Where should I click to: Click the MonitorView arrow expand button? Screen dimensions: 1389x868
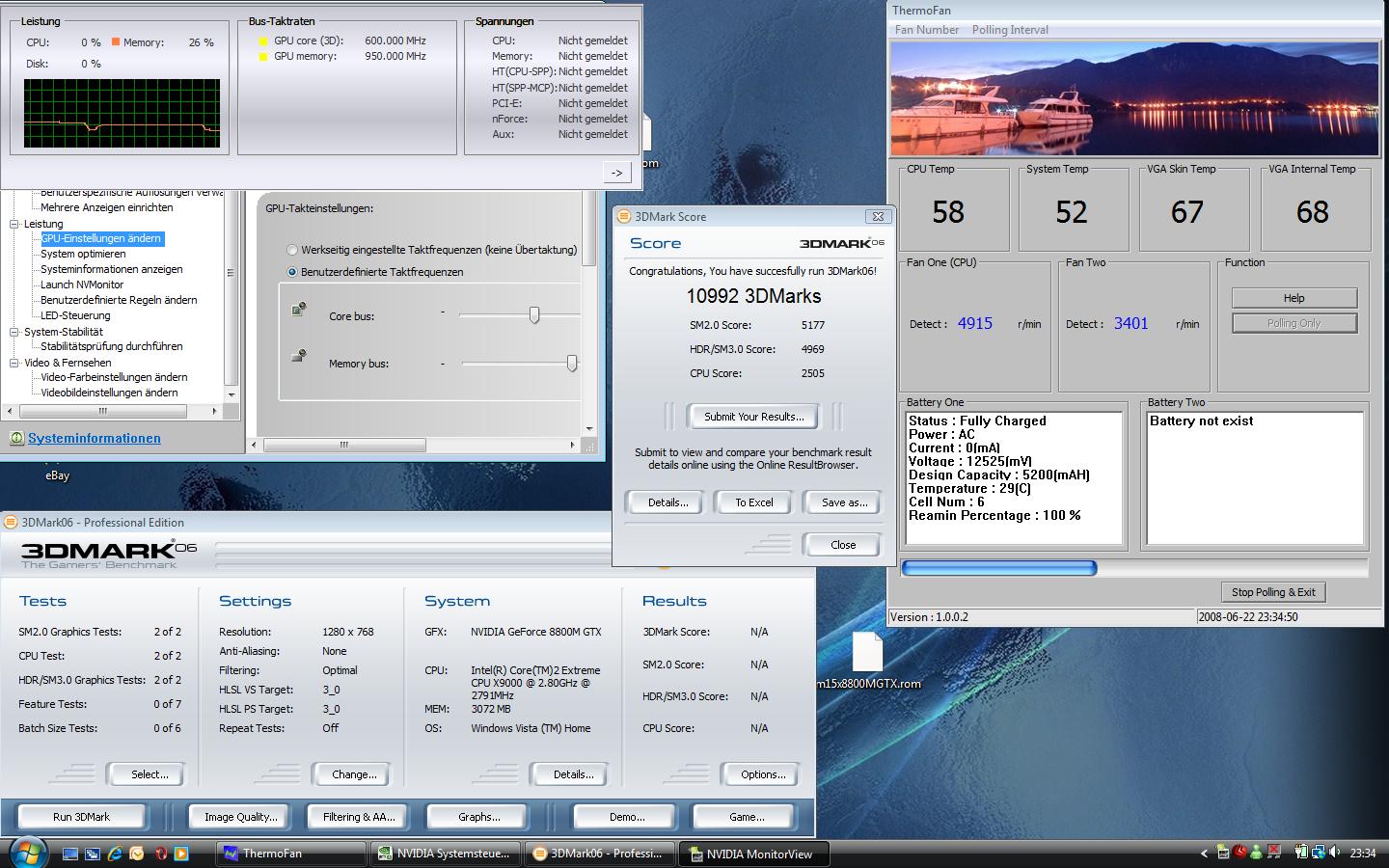click(x=617, y=173)
